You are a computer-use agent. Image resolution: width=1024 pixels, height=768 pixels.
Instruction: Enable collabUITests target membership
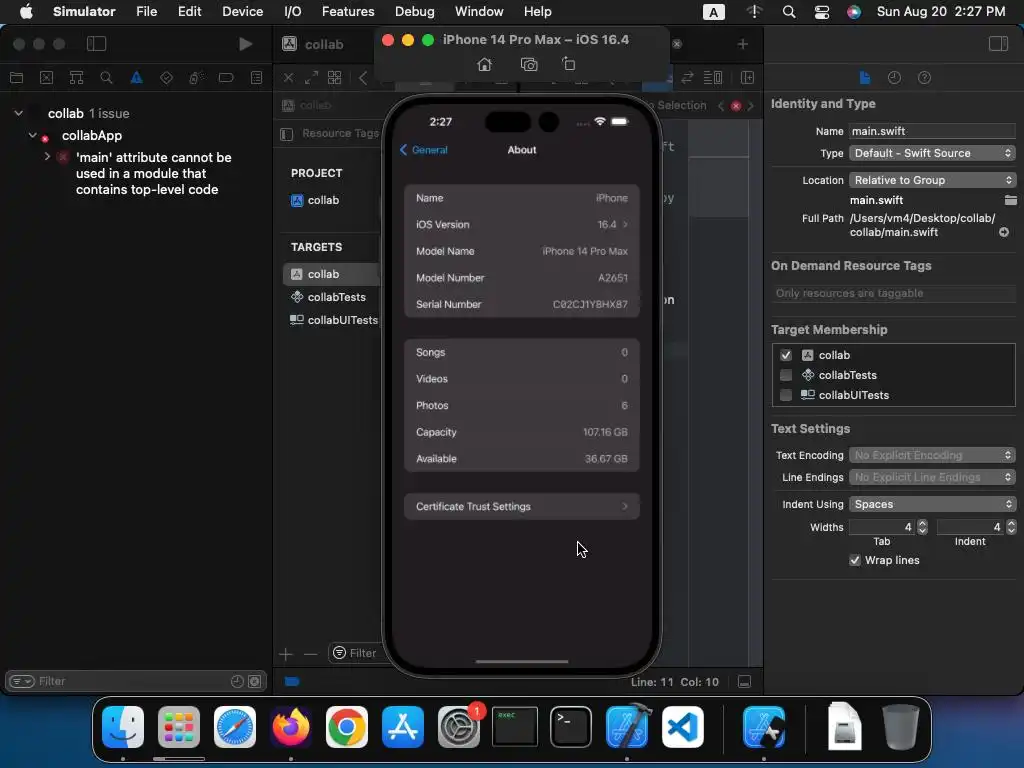click(x=786, y=395)
